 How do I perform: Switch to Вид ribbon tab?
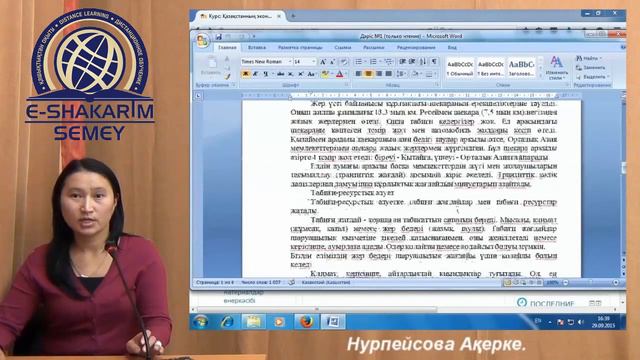452,48
